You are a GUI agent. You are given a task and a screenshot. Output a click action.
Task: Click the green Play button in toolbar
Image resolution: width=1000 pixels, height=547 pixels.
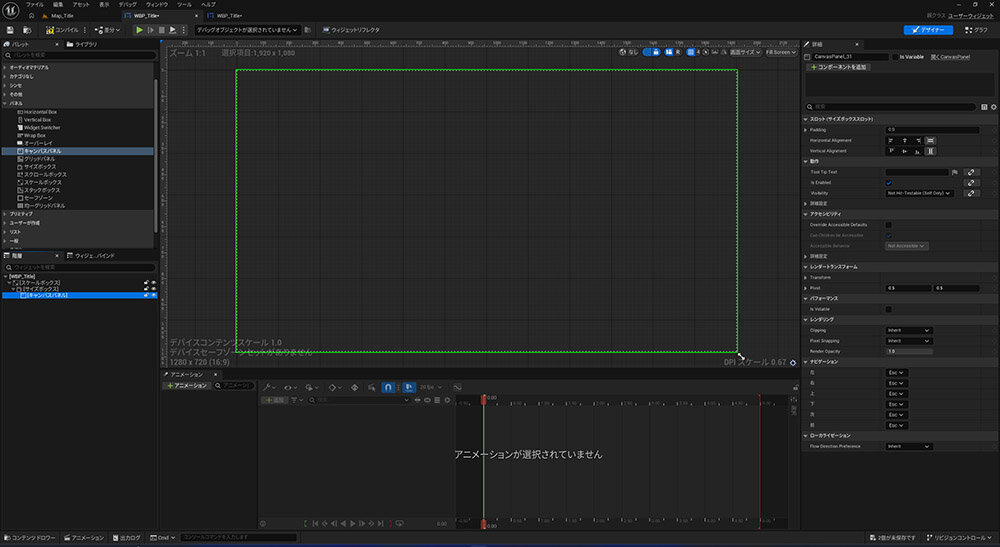coord(139,30)
